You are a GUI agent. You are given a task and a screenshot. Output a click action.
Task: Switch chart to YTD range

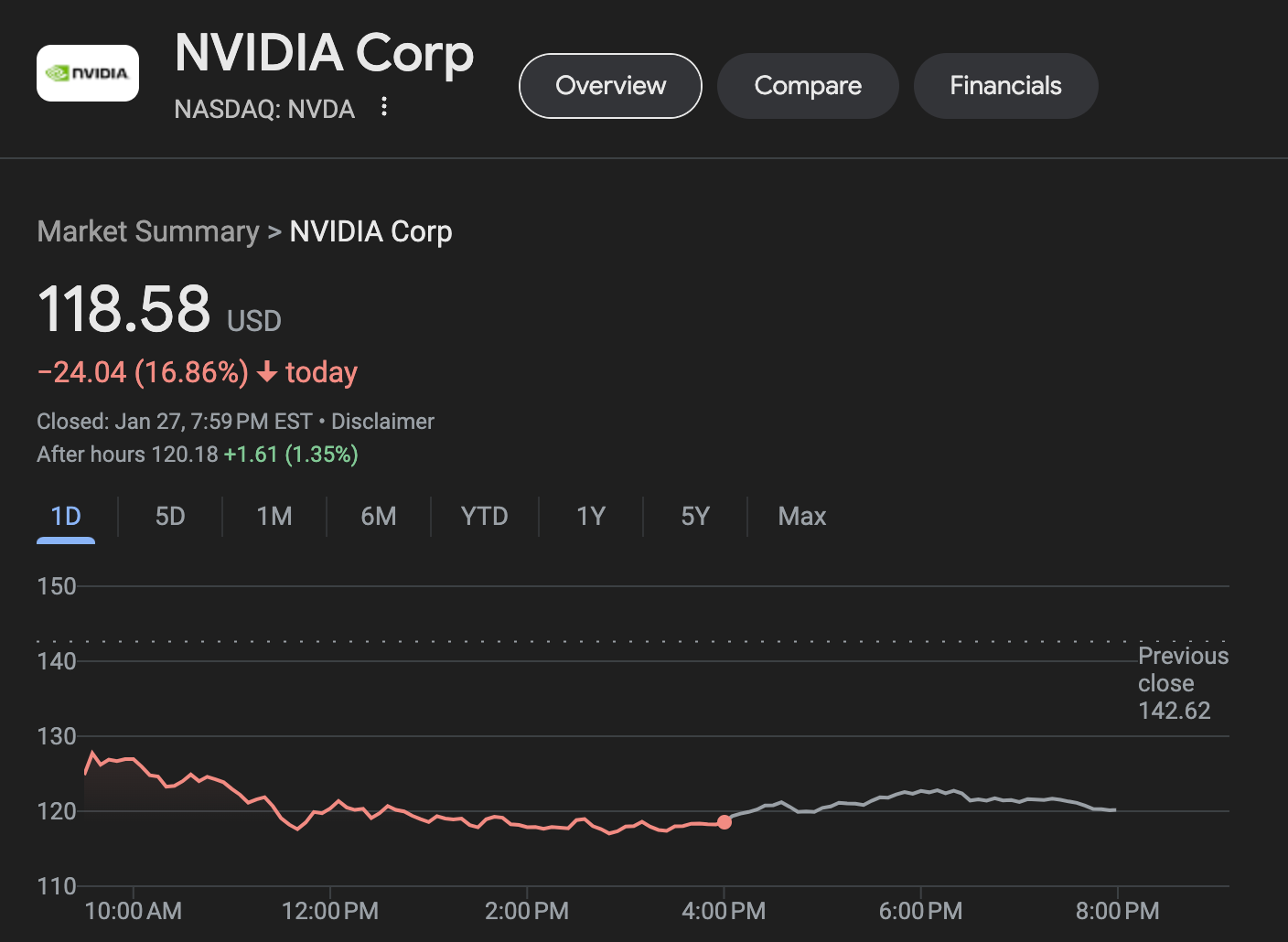point(484,517)
